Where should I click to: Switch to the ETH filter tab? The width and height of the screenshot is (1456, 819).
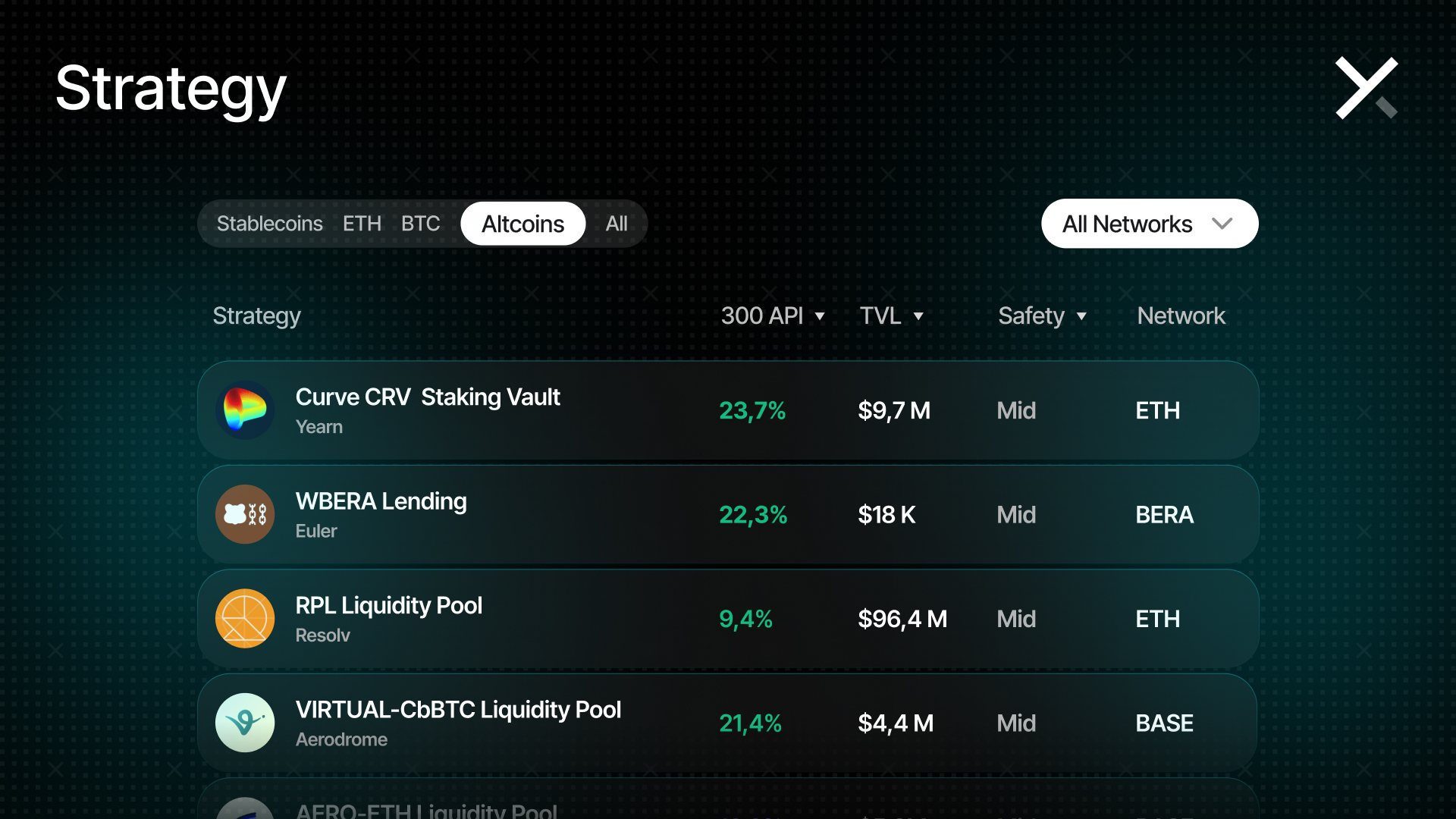pos(362,224)
